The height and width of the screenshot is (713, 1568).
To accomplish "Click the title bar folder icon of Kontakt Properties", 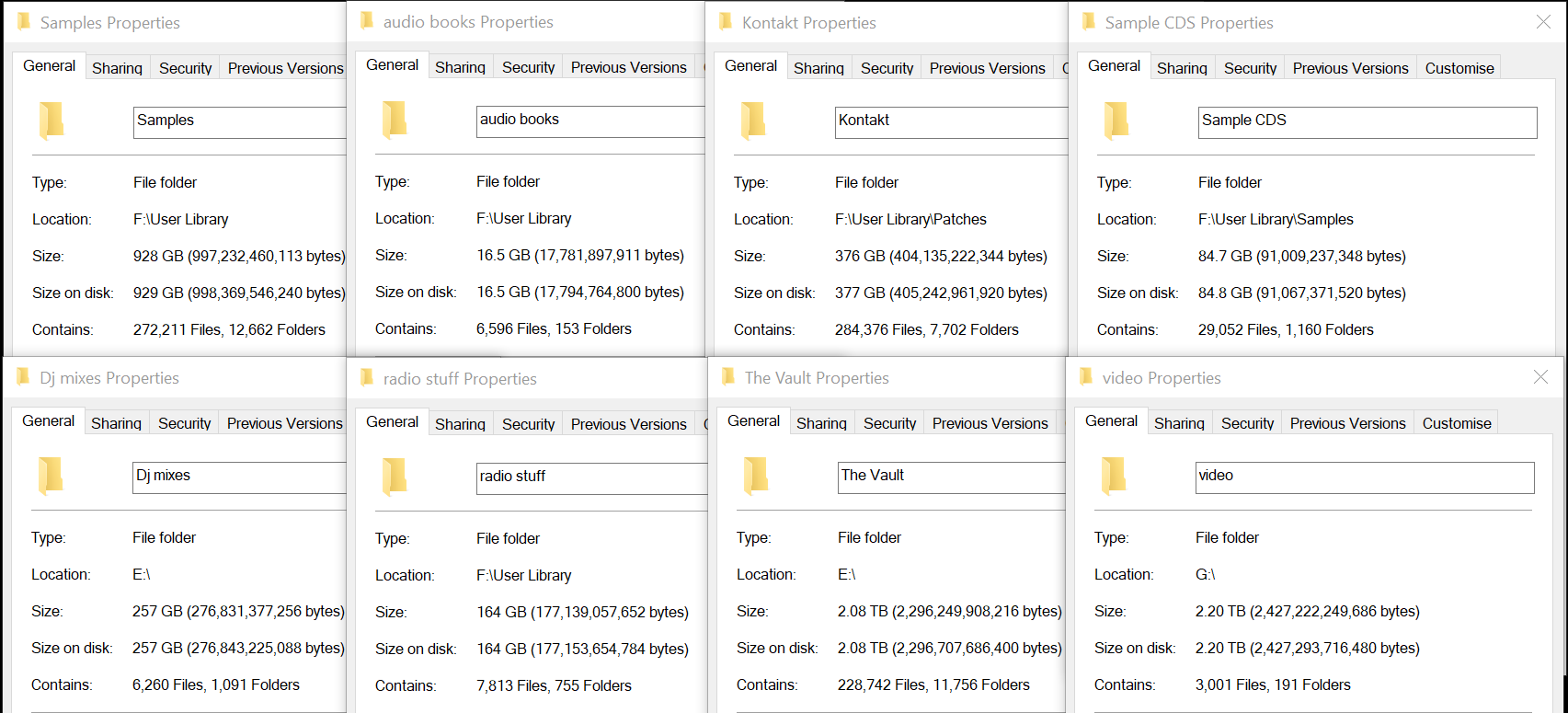I will (x=726, y=21).
